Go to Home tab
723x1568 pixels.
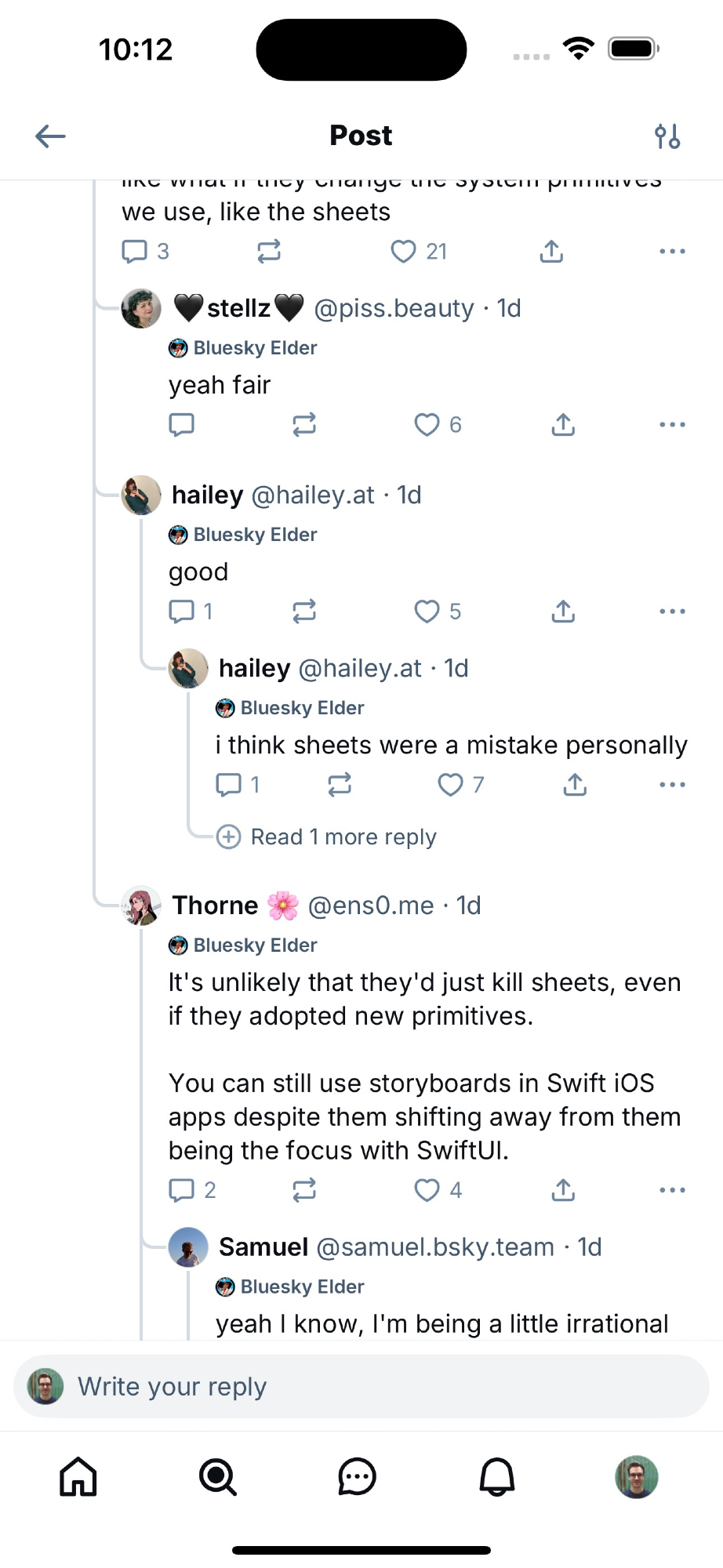point(78,1477)
